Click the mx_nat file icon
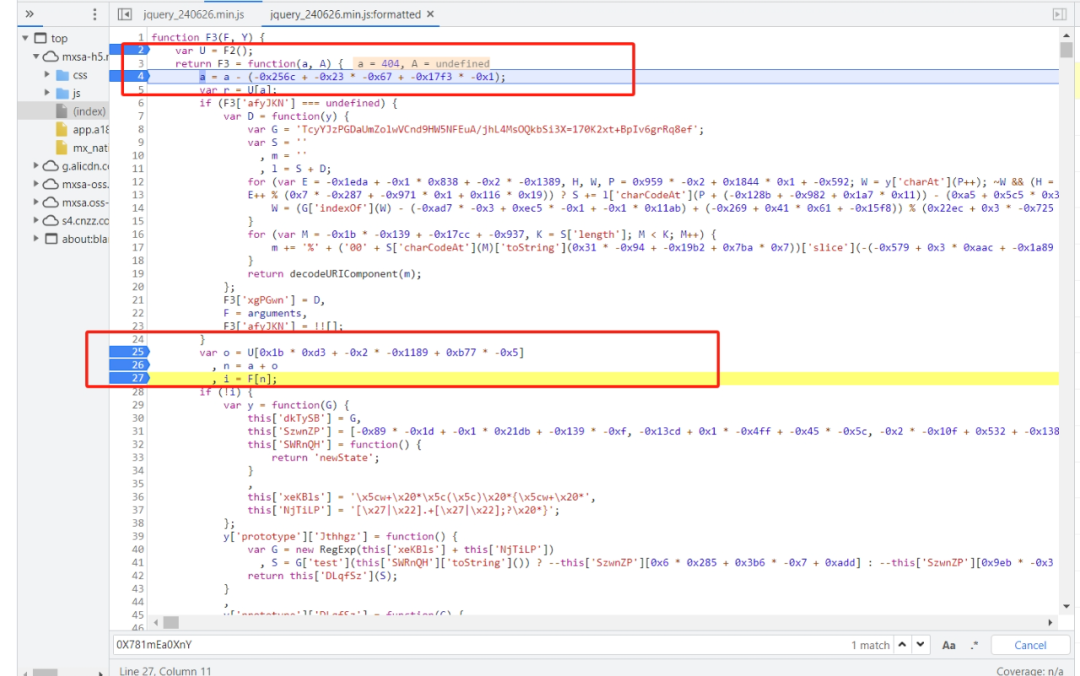 (x=62, y=147)
